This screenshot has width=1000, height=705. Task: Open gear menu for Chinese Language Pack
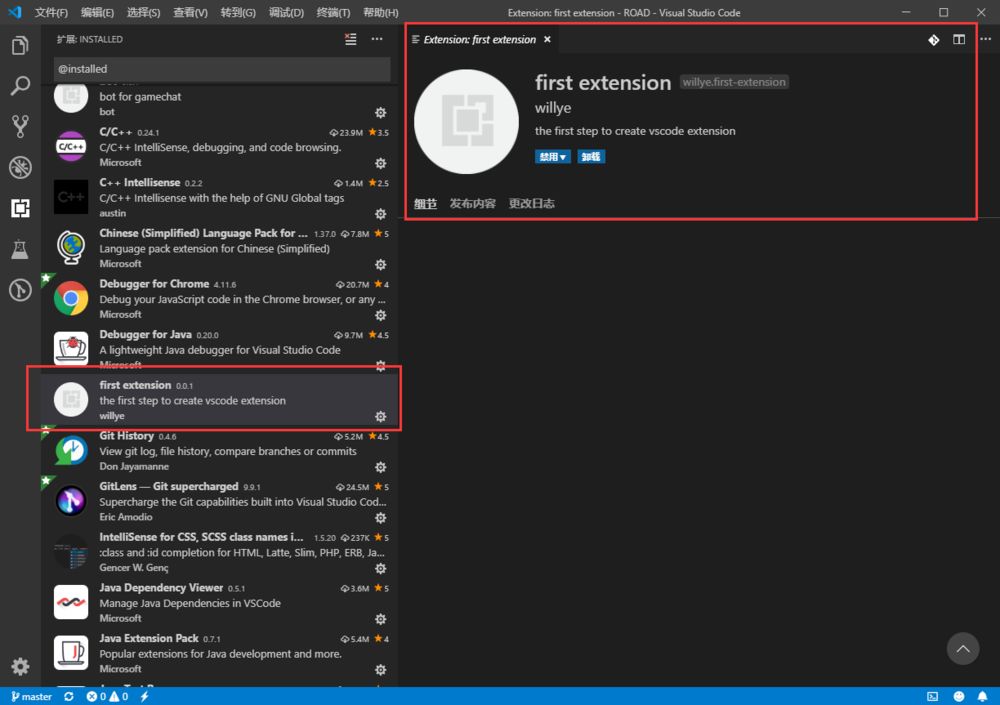pos(381,264)
